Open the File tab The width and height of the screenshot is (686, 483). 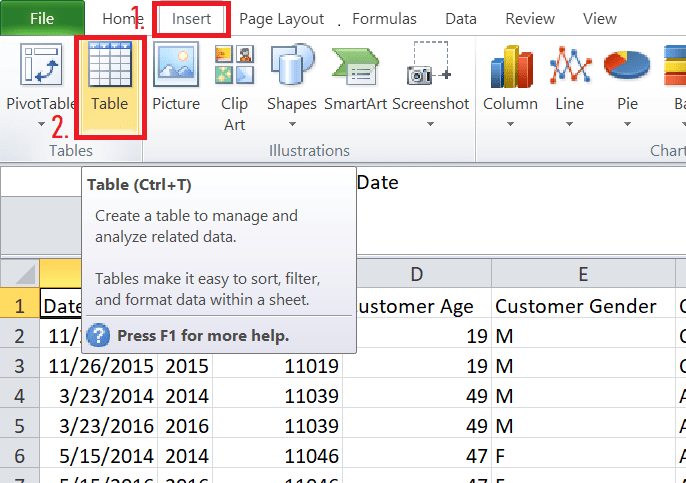pyautogui.click(x=42, y=18)
